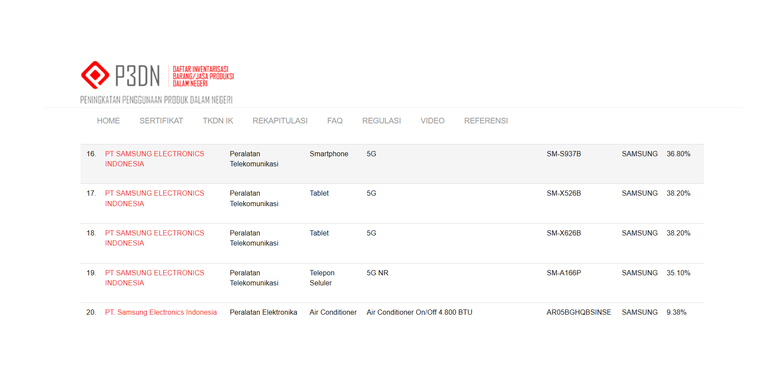
Task: Click the P3DN logo text
Action: pos(137,76)
